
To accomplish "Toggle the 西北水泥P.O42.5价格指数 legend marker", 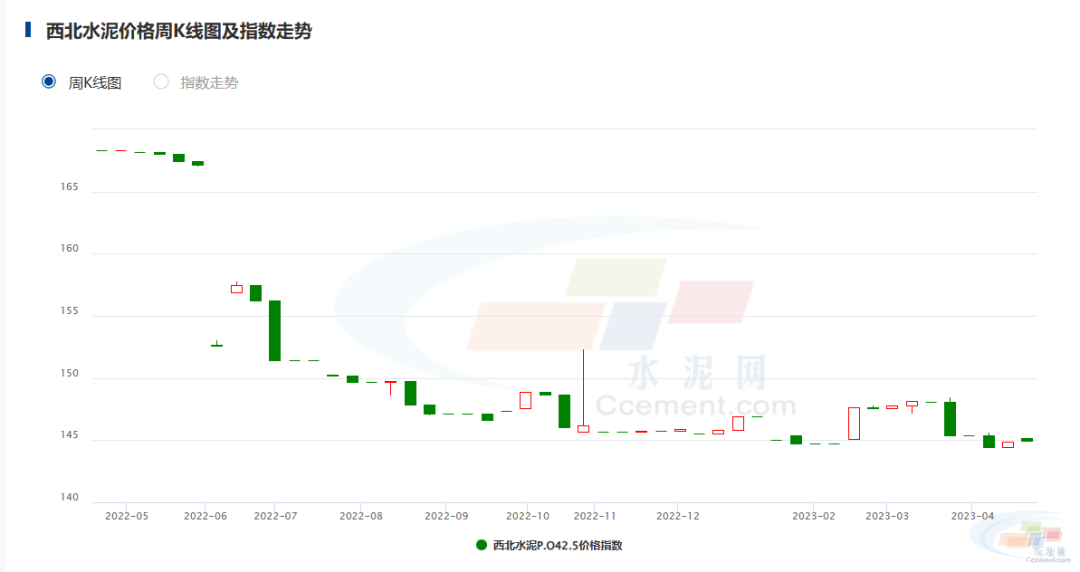I will click(x=481, y=545).
